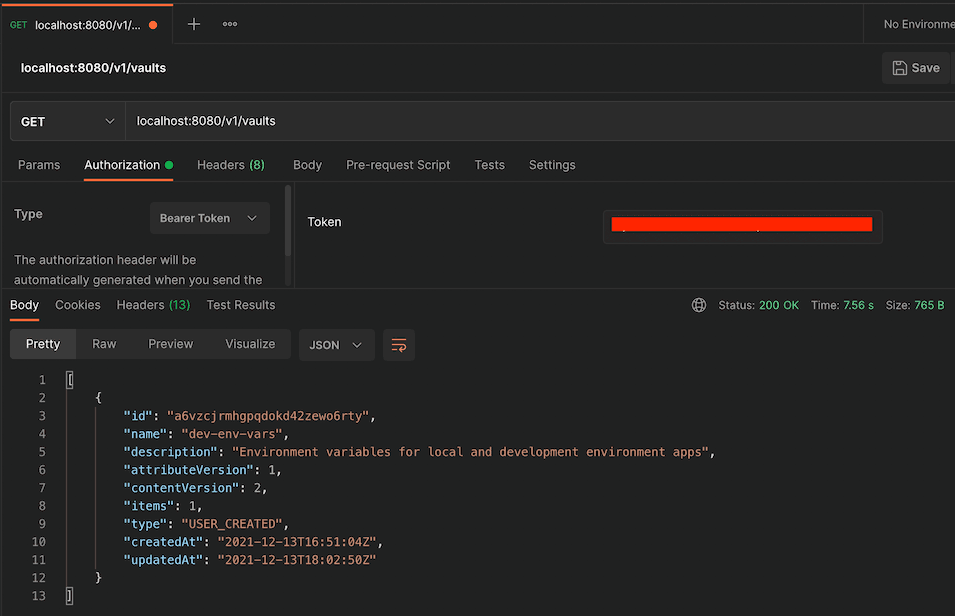This screenshot has height=616, width=955.
Task: Open the response Cookies tab
Action: coord(77,305)
